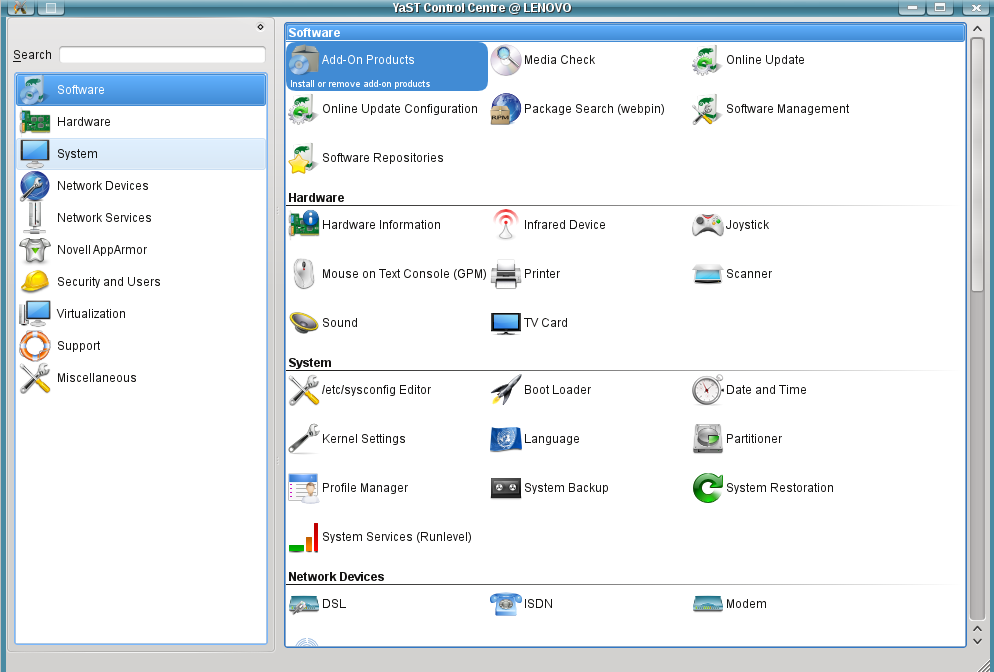Select Virtualization category in sidebar
Screen dimensions: 994x672
pos(141,314)
